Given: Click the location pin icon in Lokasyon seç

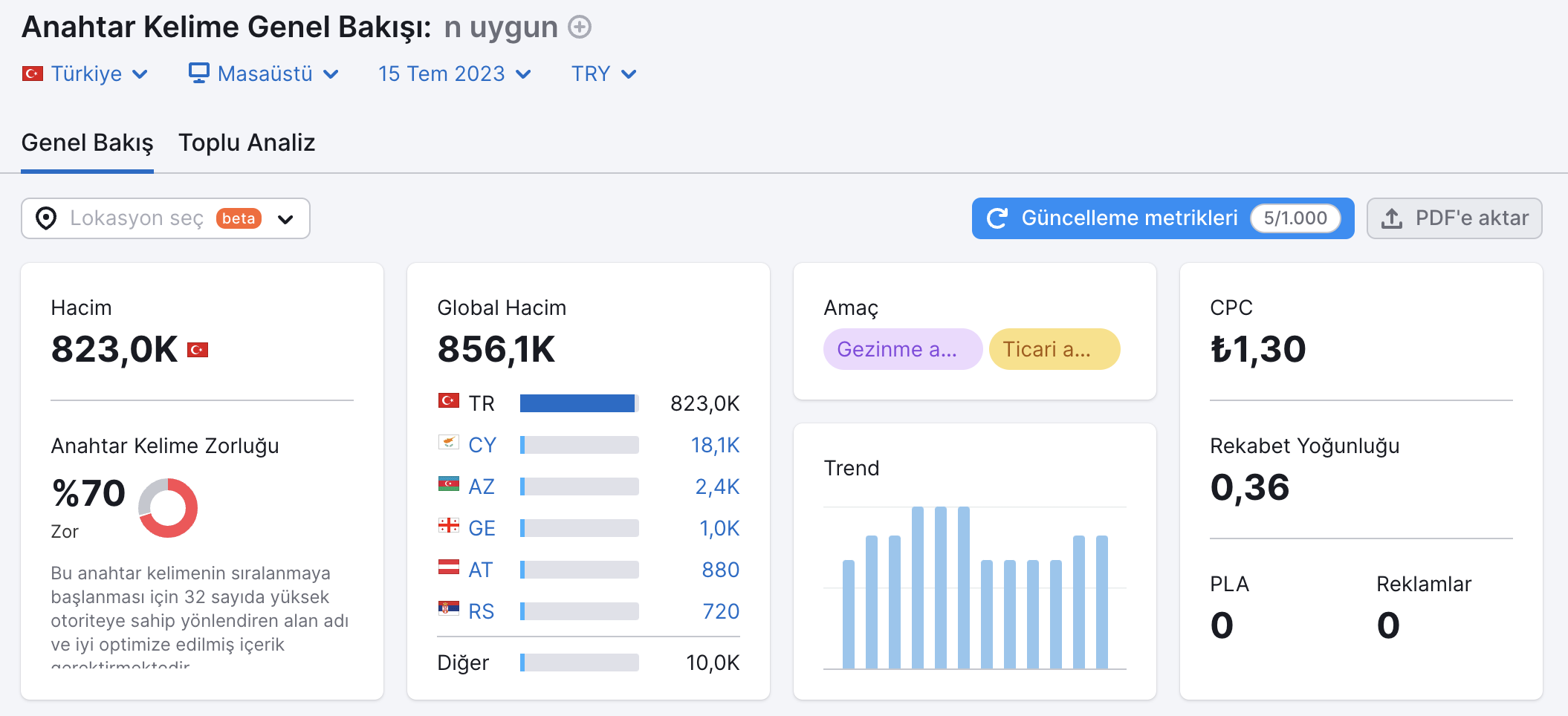Looking at the screenshot, I should [46, 218].
